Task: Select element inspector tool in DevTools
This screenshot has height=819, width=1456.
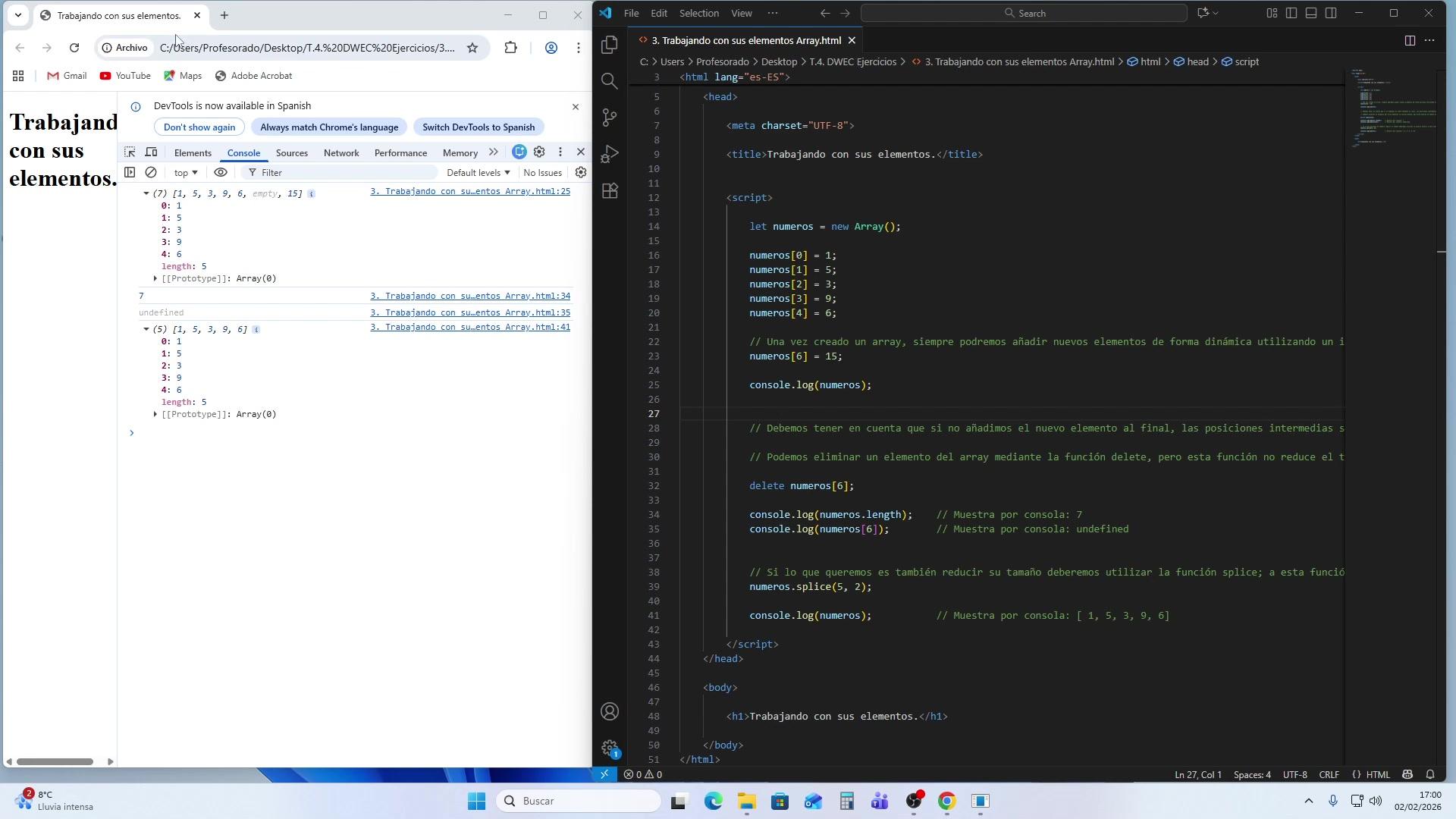Action: [x=130, y=152]
